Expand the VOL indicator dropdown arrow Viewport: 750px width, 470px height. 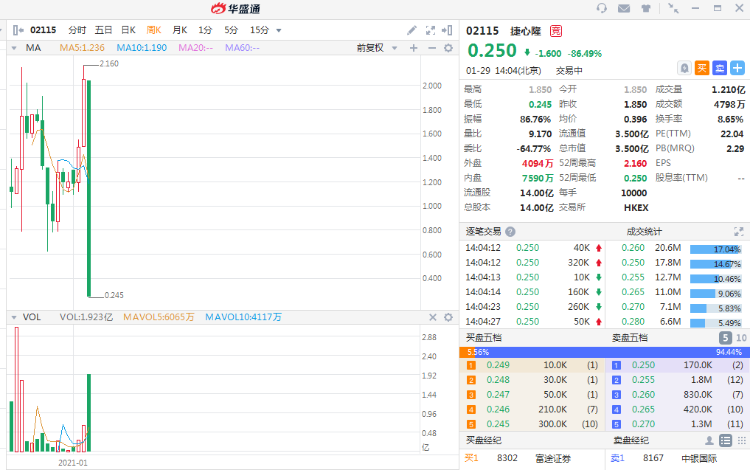tap(13, 317)
